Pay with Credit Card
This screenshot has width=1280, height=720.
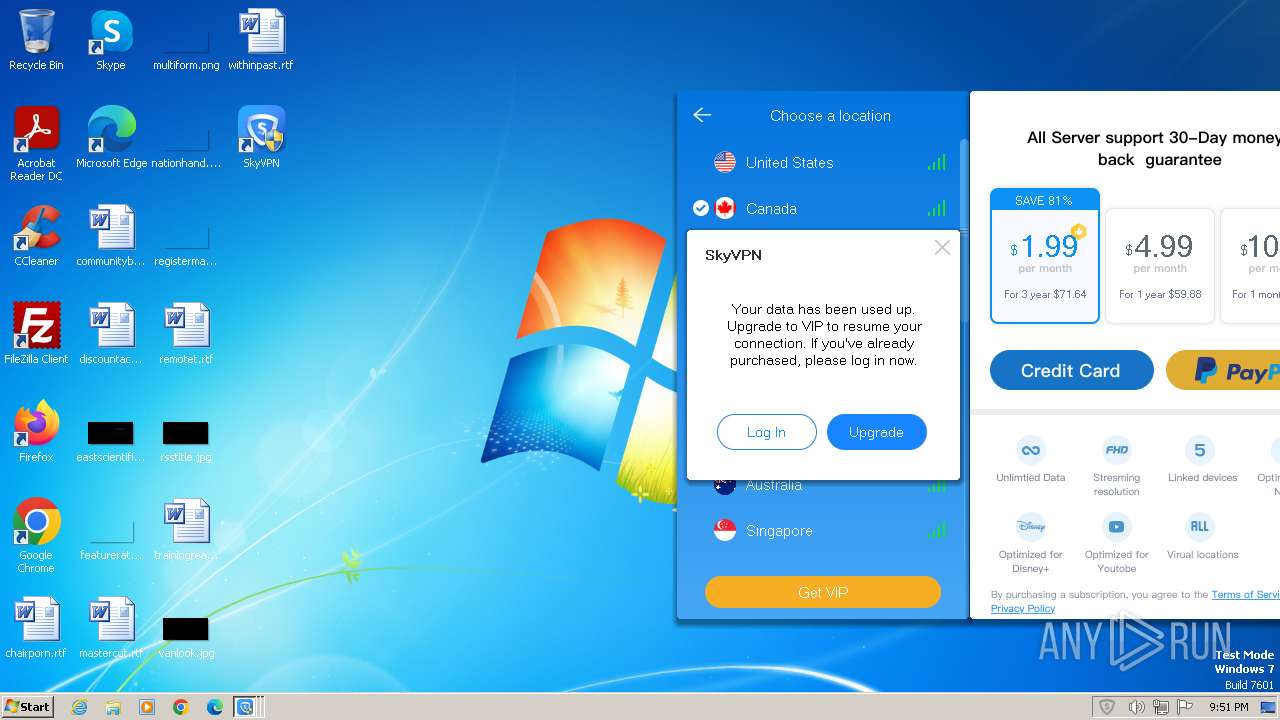click(x=1072, y=370)
